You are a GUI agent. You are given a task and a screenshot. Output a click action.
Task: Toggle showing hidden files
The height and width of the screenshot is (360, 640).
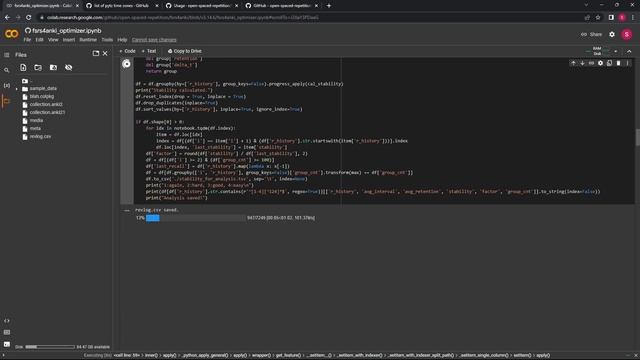pyautogui.click(x=69, y=67)
